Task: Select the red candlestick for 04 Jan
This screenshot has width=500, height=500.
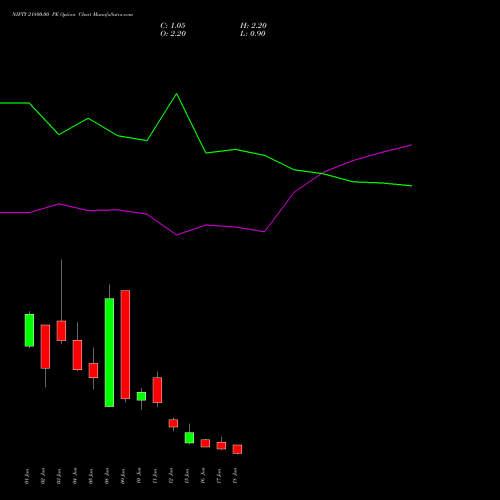Action: (77, 355)
